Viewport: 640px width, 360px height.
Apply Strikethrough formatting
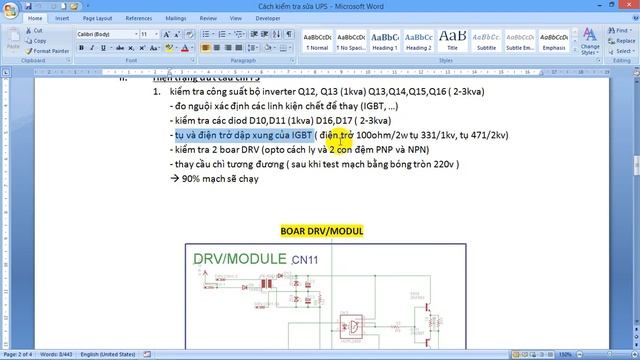click(120, 48)
